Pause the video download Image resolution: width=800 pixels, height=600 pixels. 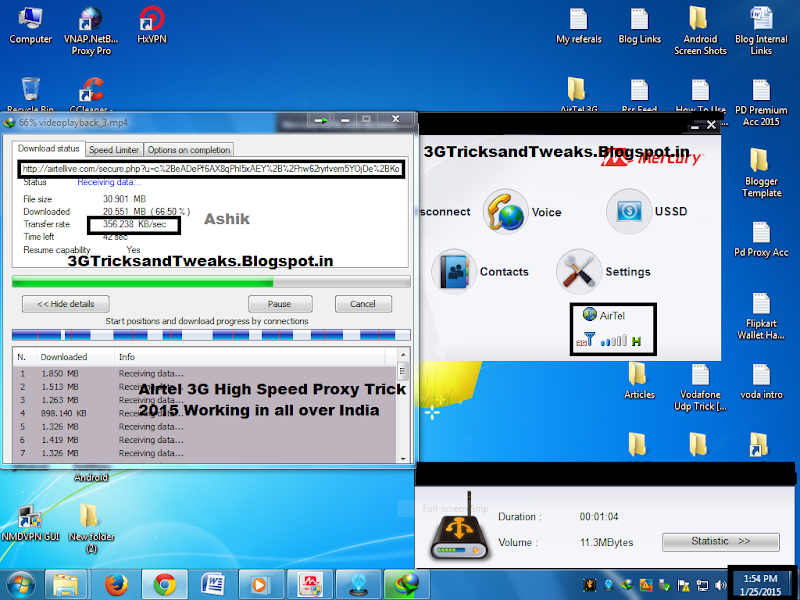[280, 304]
